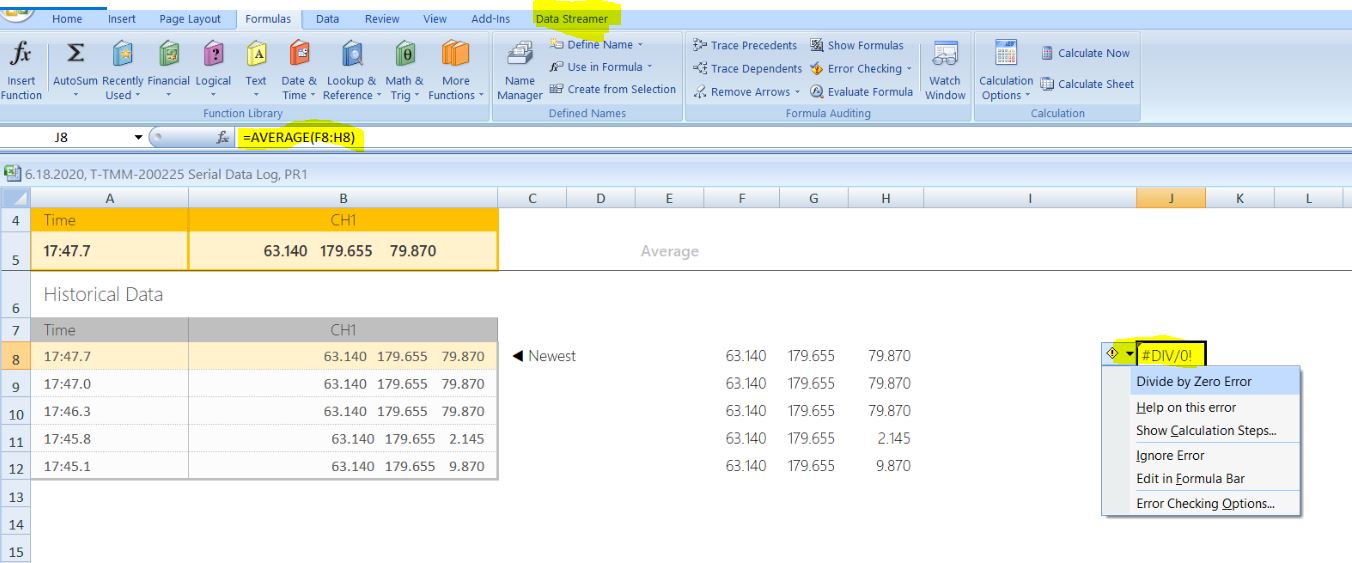Switch to the Data tab
The image size is (1352, 563).
click(x=327, y=19)
